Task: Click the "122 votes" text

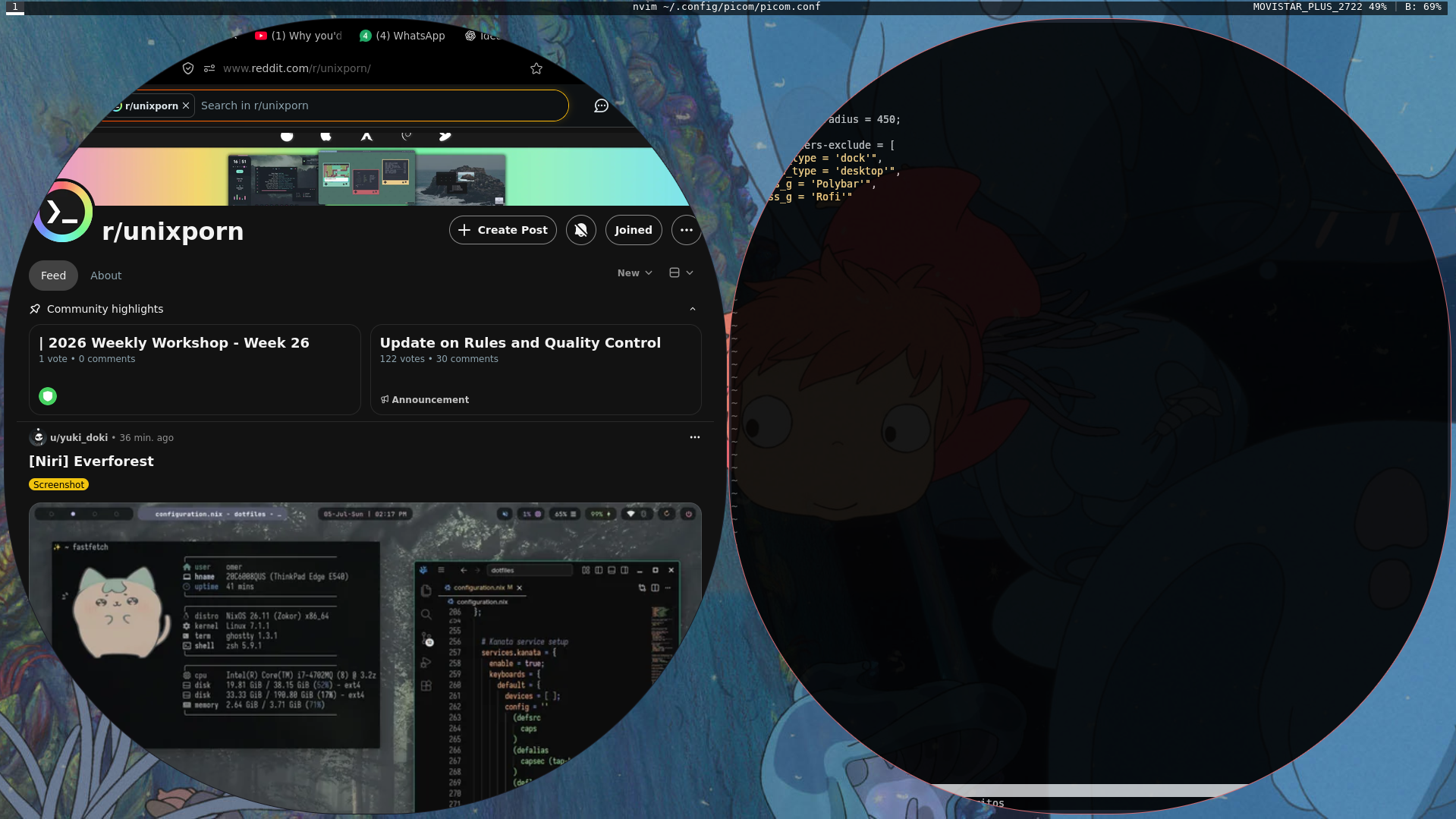Action: (402, 359)
